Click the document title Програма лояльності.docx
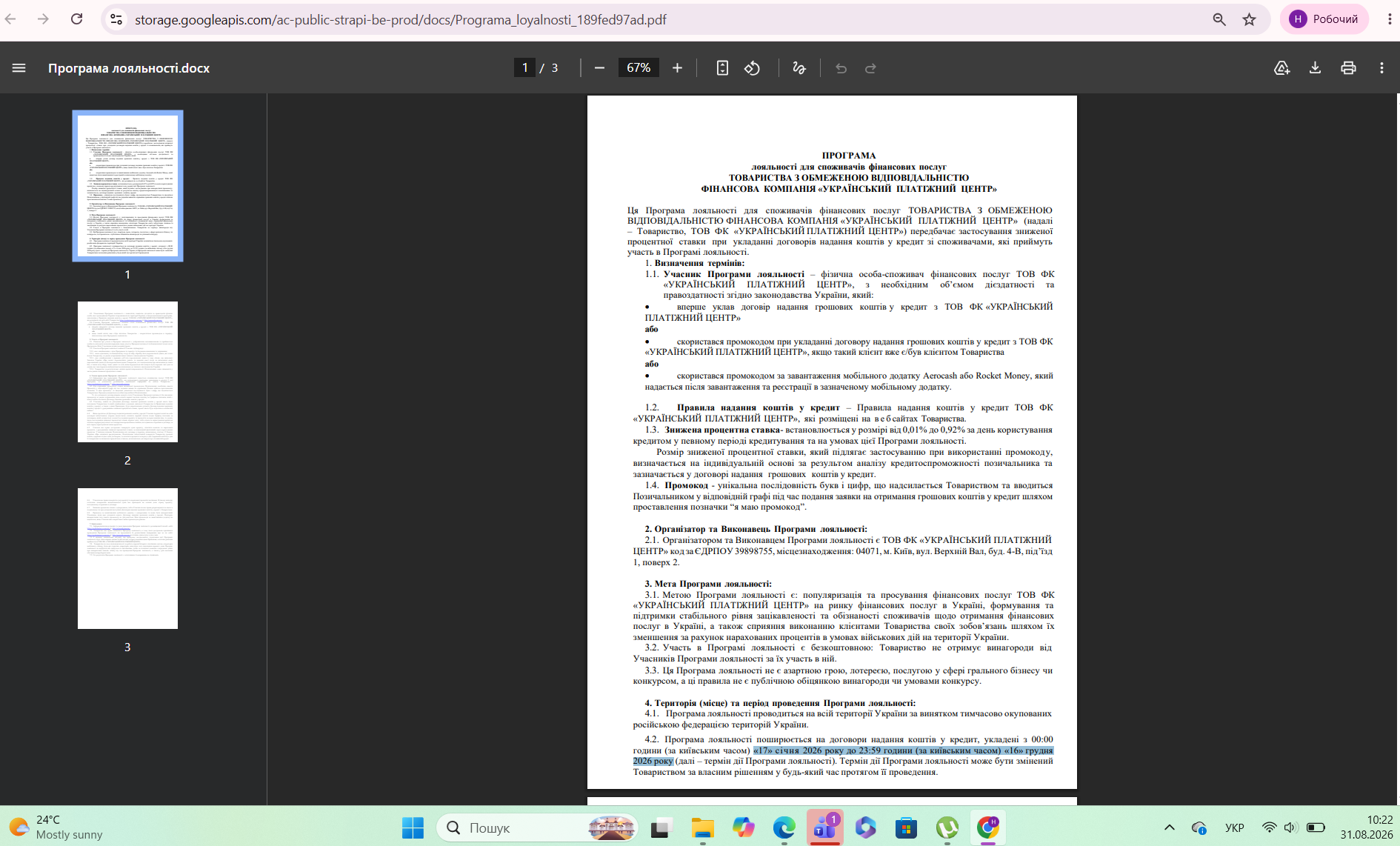This screenshot has width=1400, height=846. [x=129, y=68]
